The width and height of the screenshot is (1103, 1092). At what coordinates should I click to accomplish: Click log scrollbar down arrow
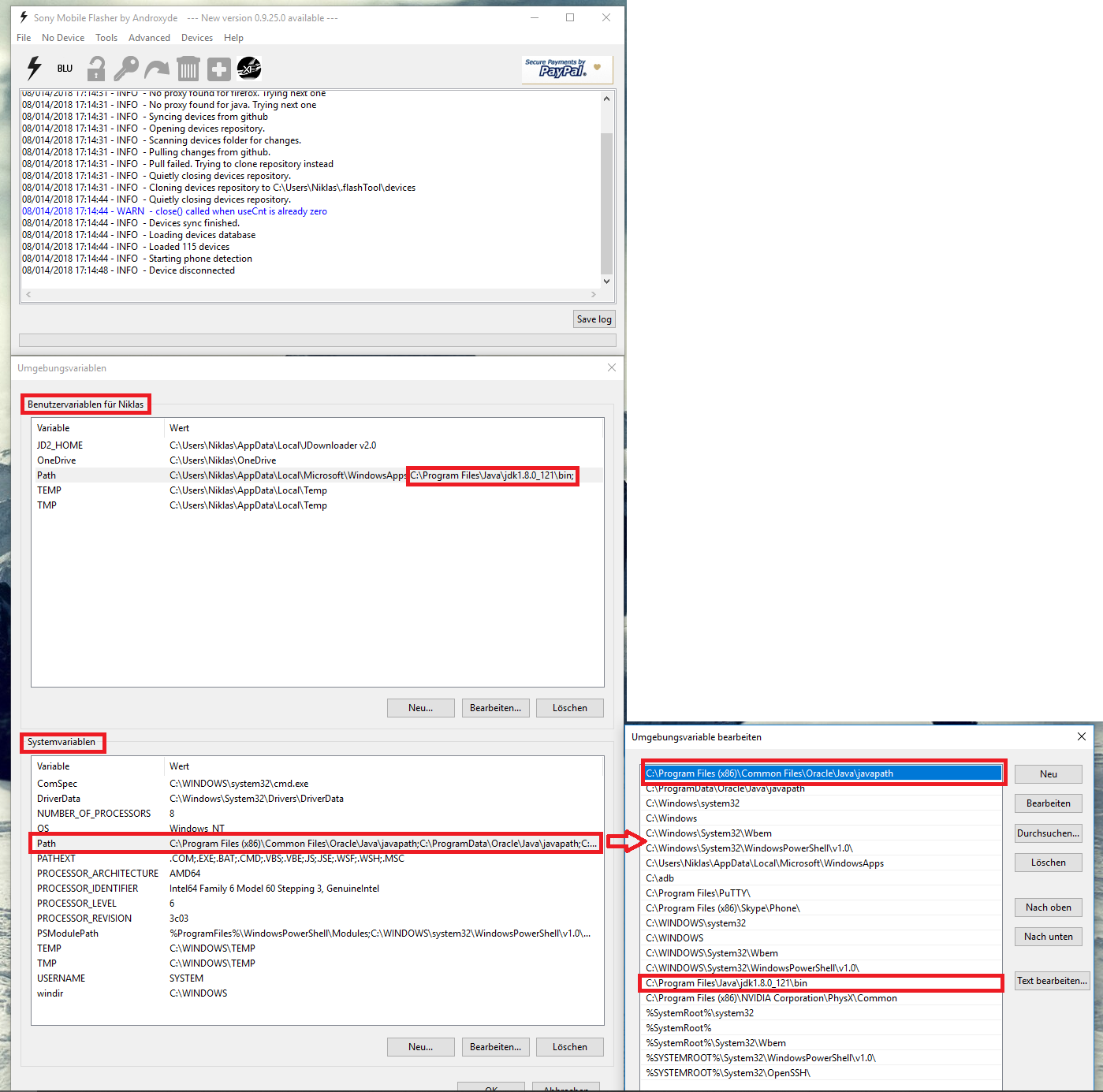pyautogui.click(x=606, y=281)
